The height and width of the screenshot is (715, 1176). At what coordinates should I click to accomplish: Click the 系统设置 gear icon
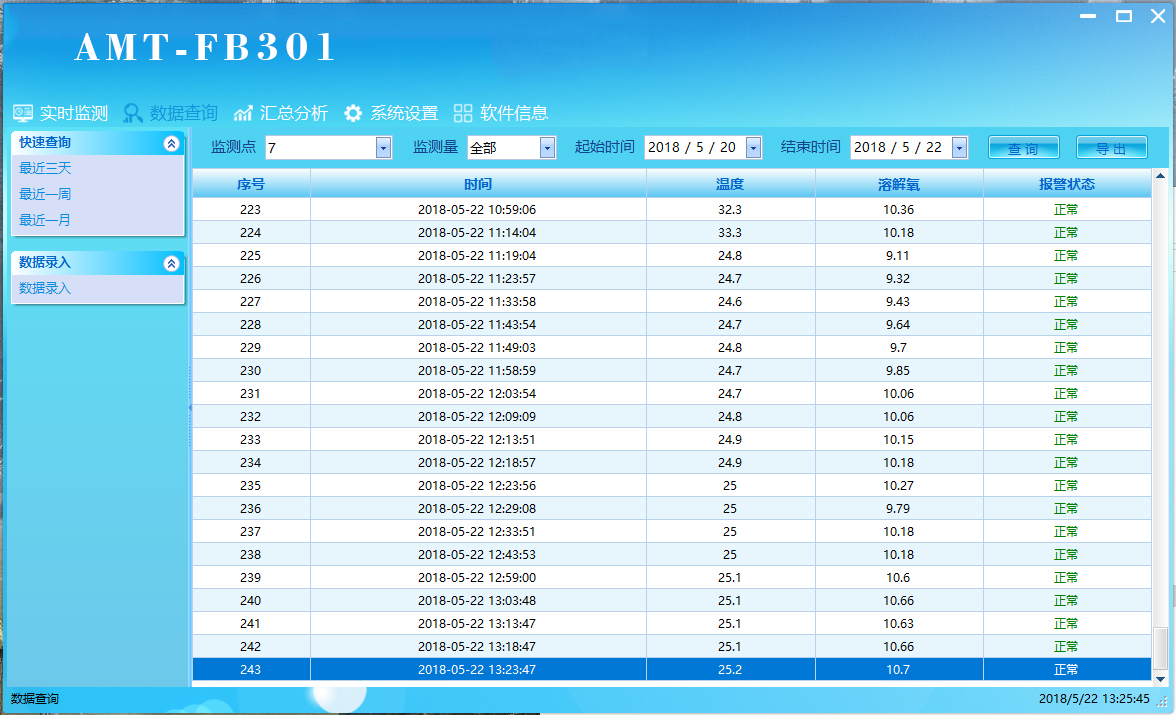[352, 113]
